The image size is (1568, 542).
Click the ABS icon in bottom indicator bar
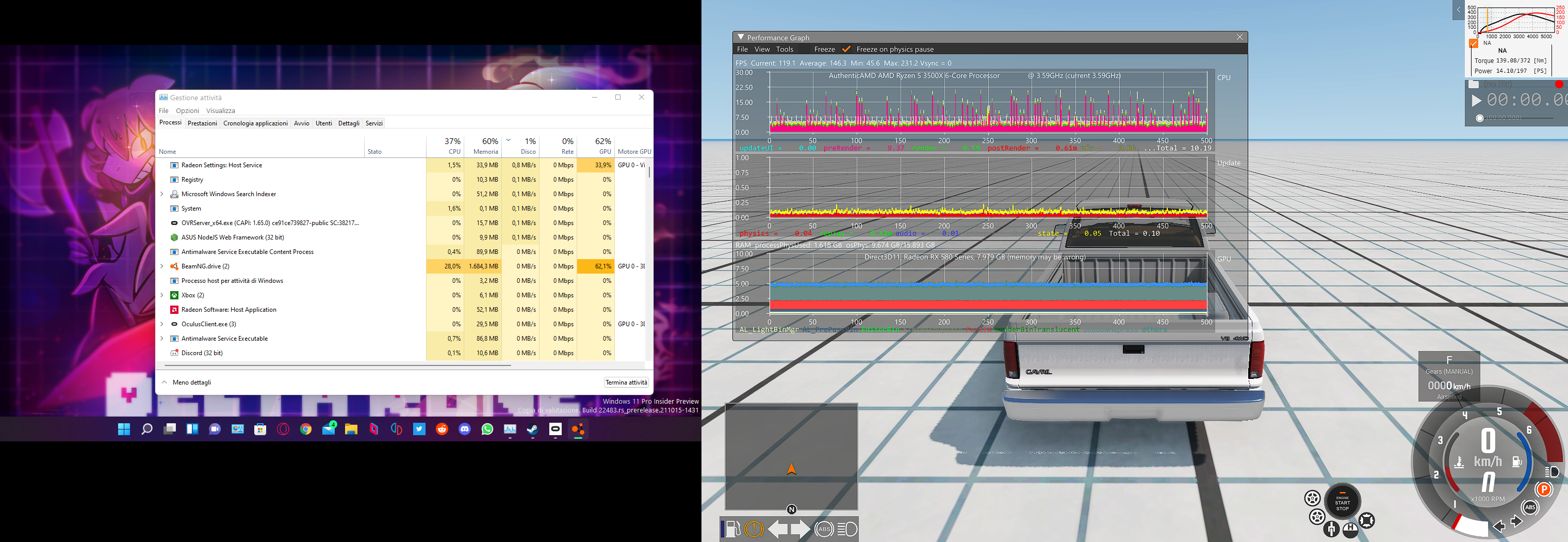(824, 529)
